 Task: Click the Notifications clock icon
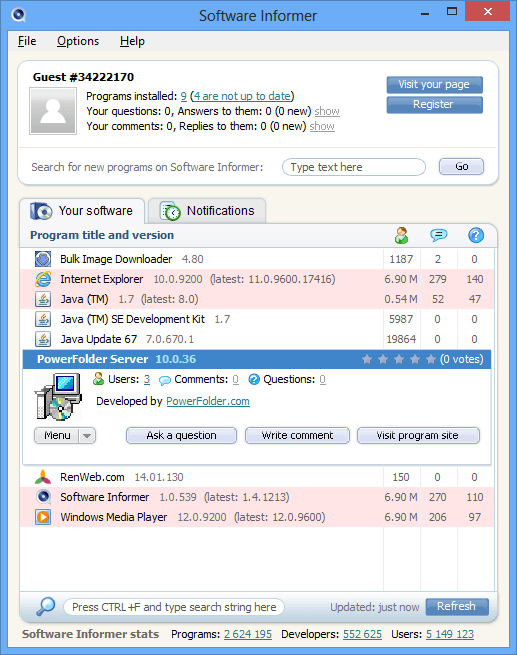(x=170, y=211)
